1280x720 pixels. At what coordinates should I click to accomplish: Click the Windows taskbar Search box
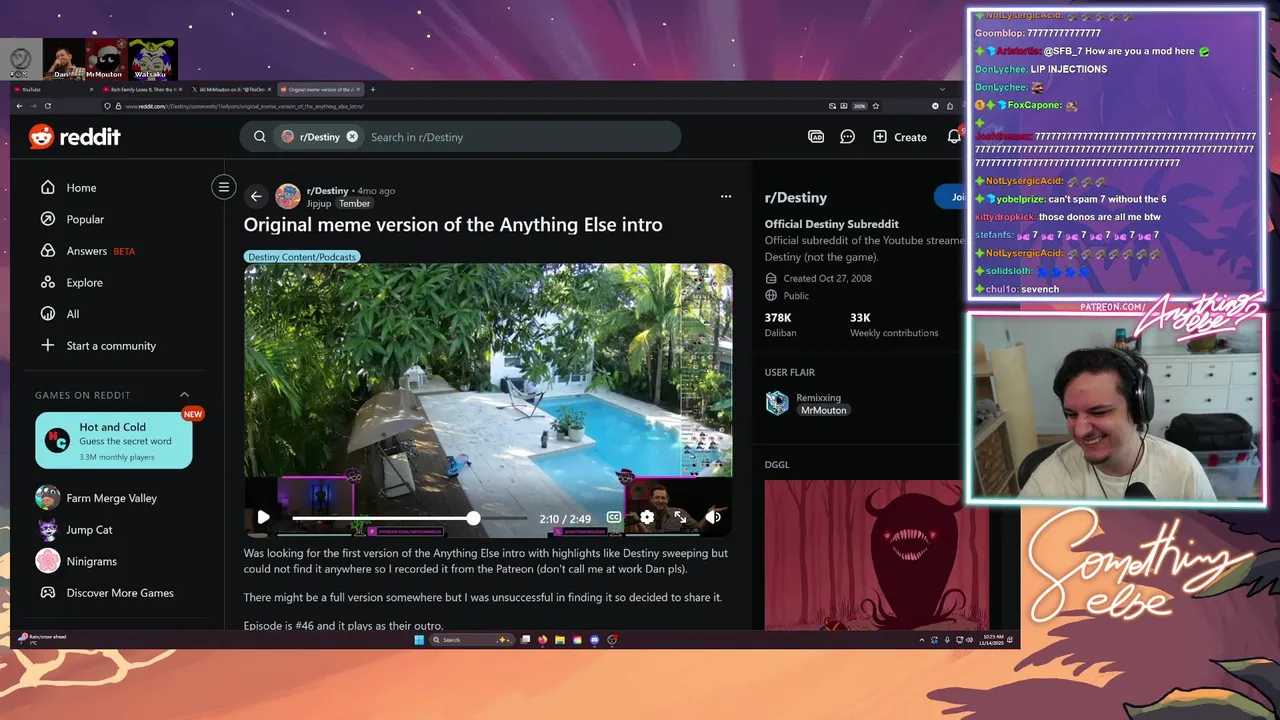(471, 640)
